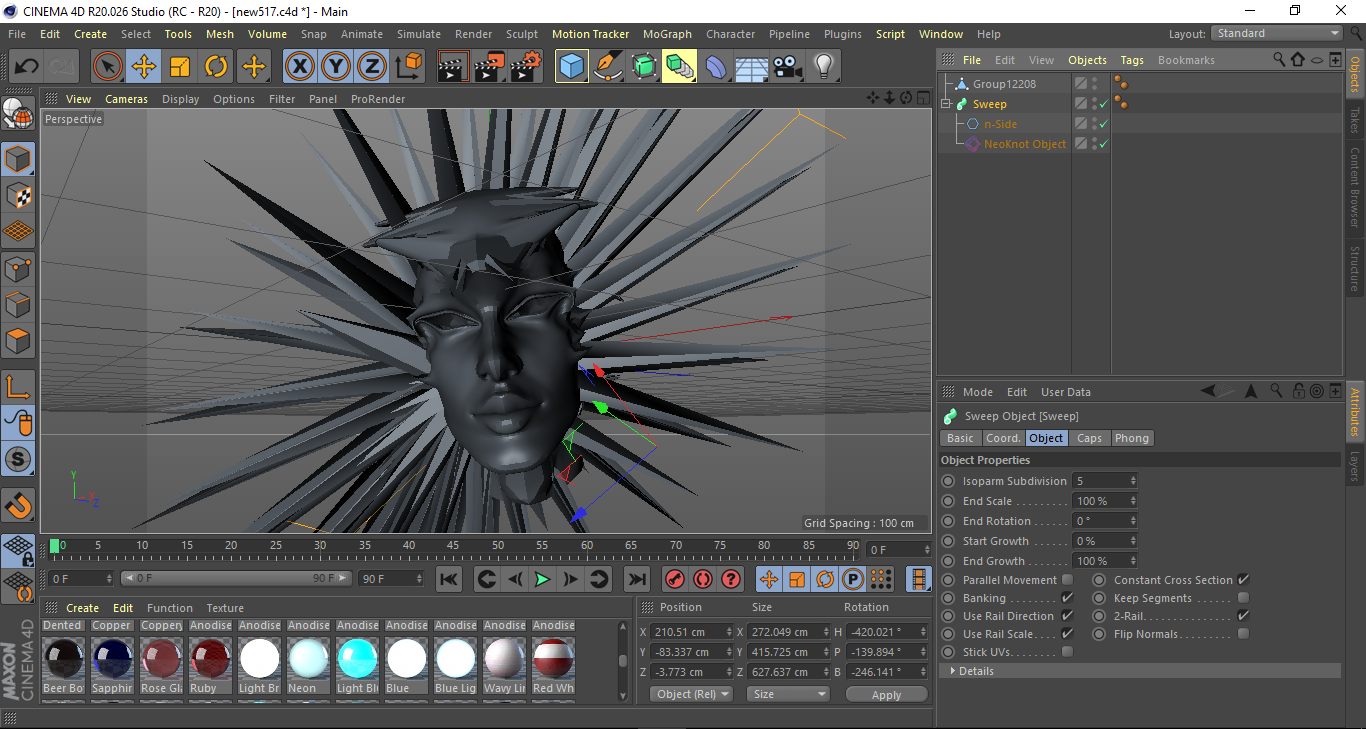Enable Points mode in left sidebar

(18, 268)
